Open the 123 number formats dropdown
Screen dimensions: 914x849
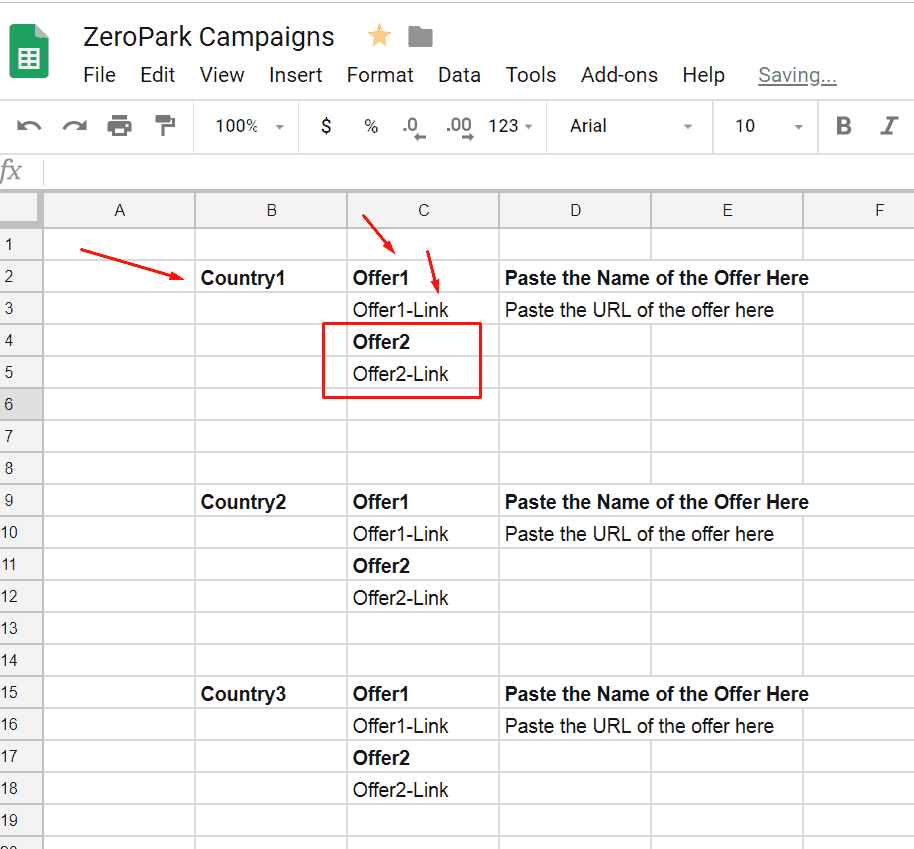tap(511, 126)
